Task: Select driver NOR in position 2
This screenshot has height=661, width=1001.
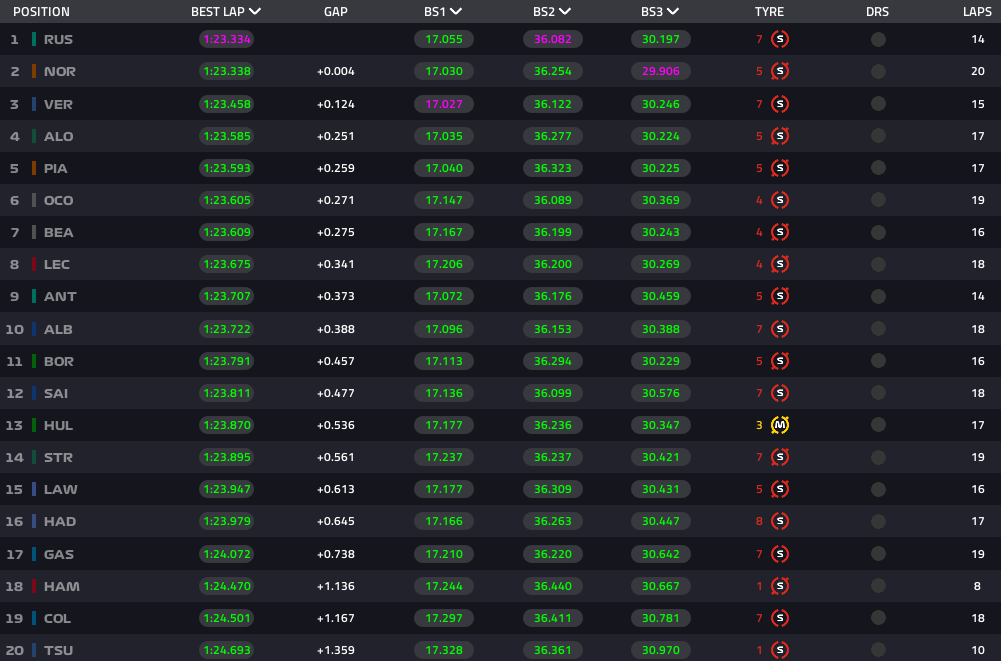Action: pyautogui.click(x=59, y=72)
